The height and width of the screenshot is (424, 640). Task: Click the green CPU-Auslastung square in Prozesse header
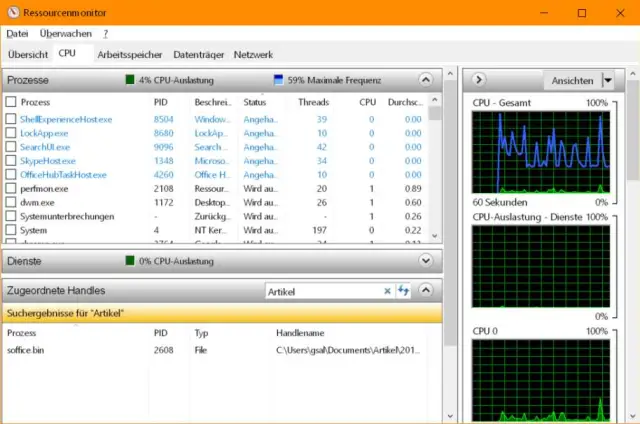(x=130, y=80)
